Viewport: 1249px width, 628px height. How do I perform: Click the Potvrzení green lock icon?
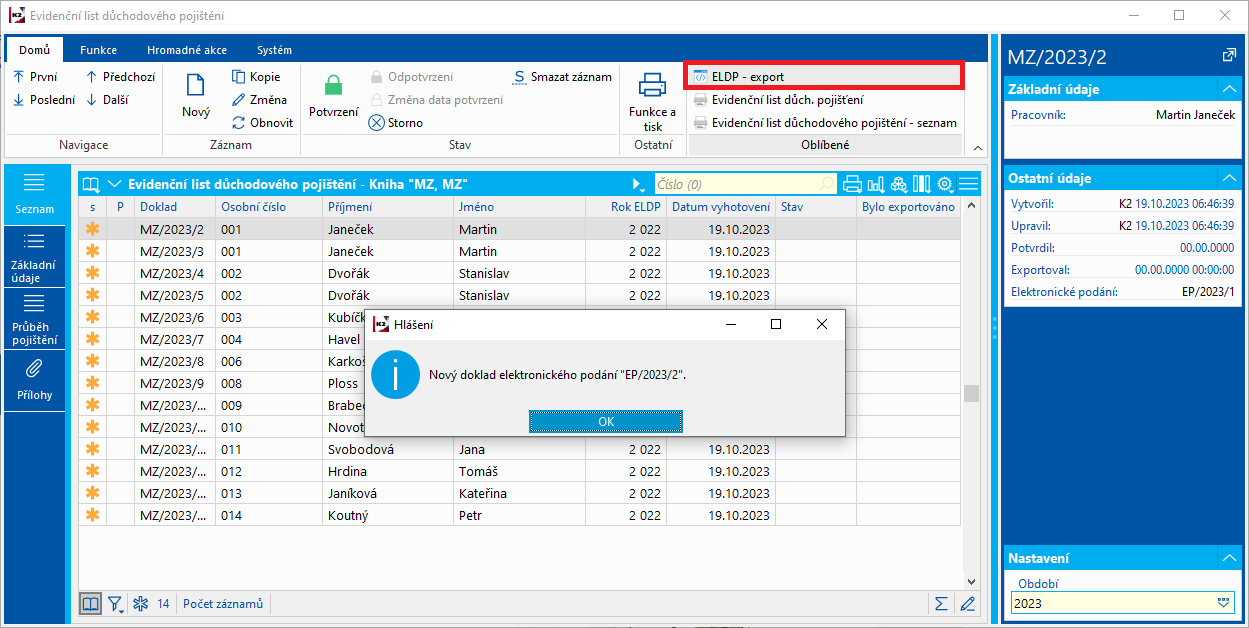(333, 87)
